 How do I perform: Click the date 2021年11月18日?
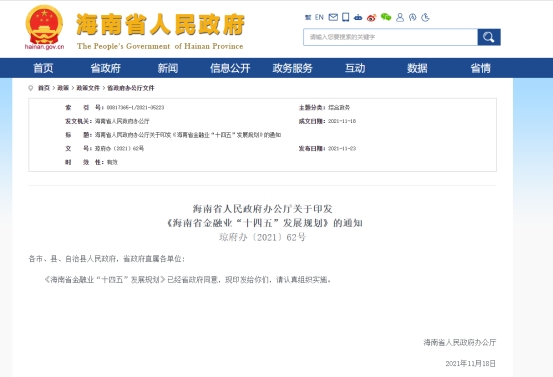coord(470,363)
